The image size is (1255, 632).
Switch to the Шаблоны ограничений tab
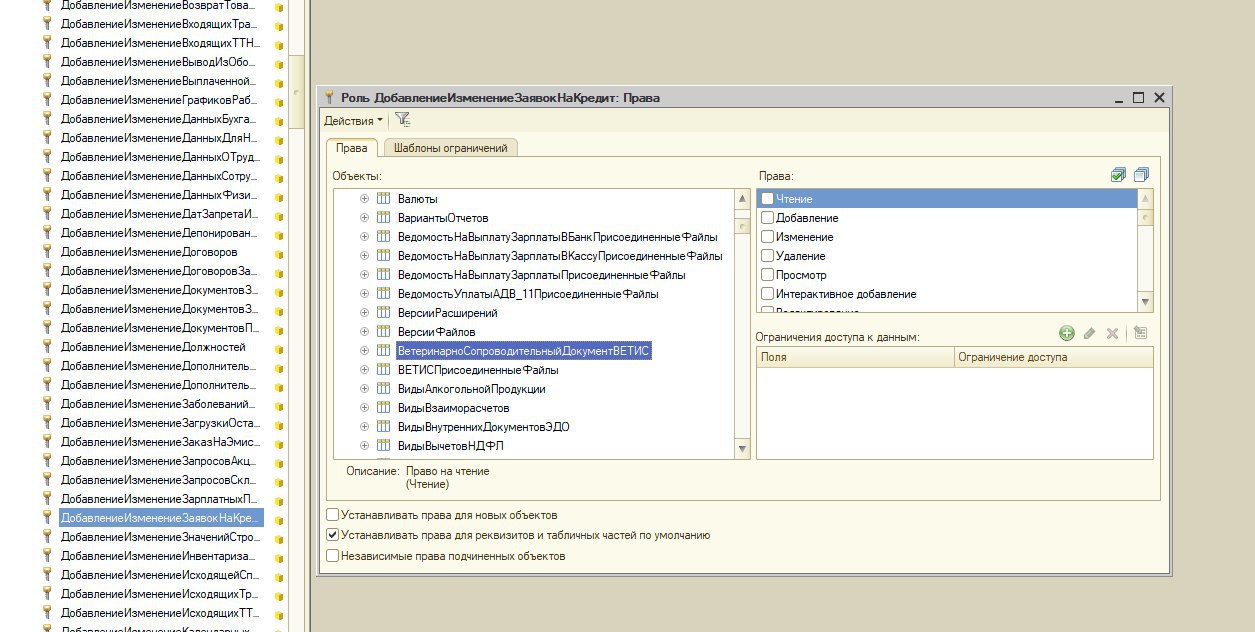[450, 148]
